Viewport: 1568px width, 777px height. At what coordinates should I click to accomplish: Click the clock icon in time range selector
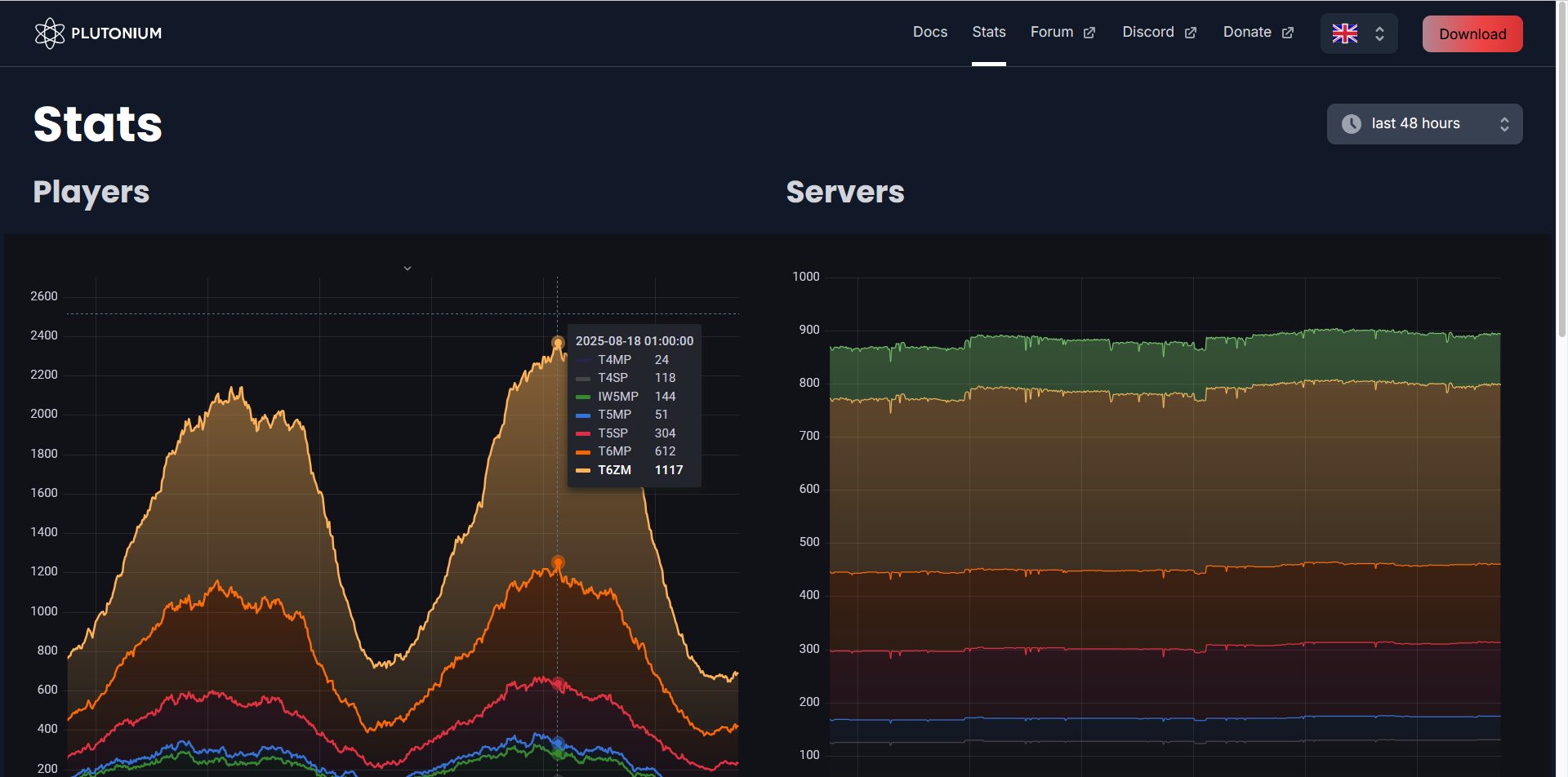click(x=1352, y=124)
